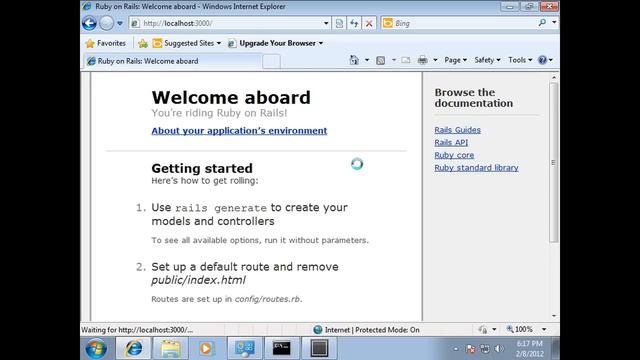Click the network tray icon

pyautogui.click(x=484, y=349)
